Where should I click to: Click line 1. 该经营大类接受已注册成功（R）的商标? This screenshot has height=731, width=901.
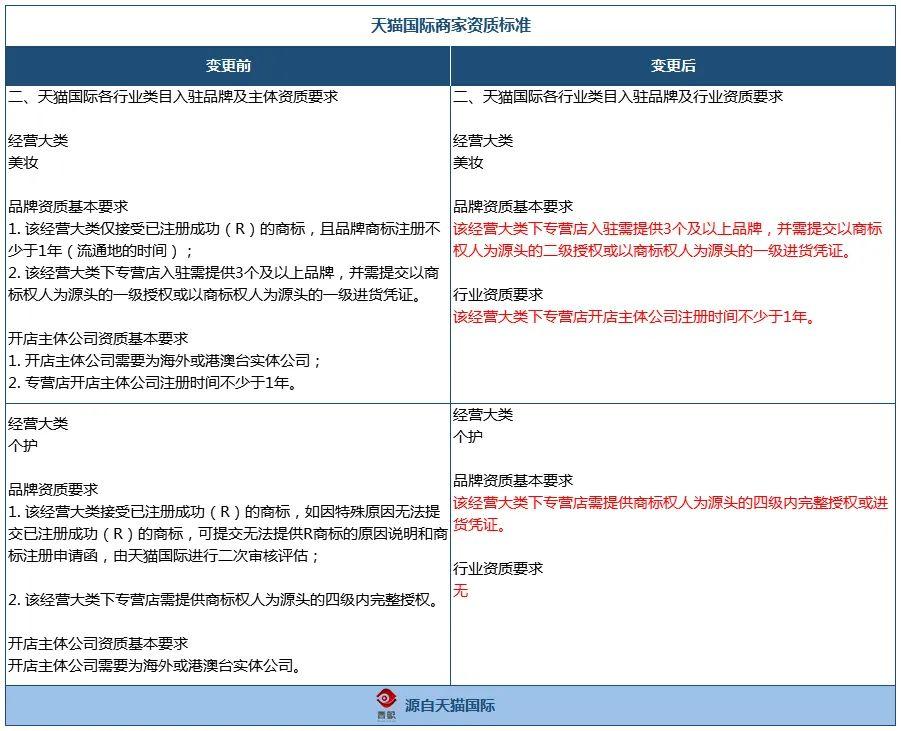point(224,511)
